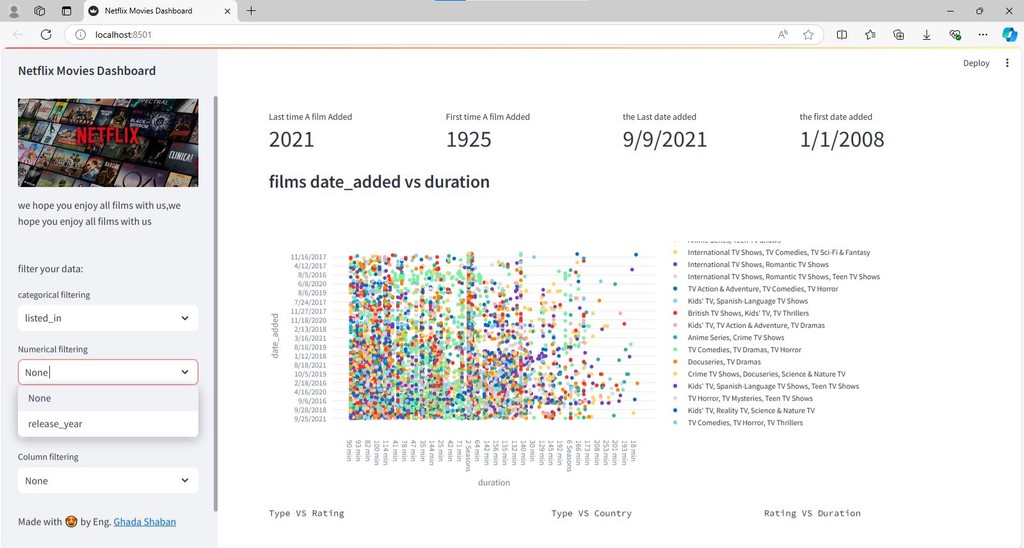Open the Copilot sidebar

1010,35
